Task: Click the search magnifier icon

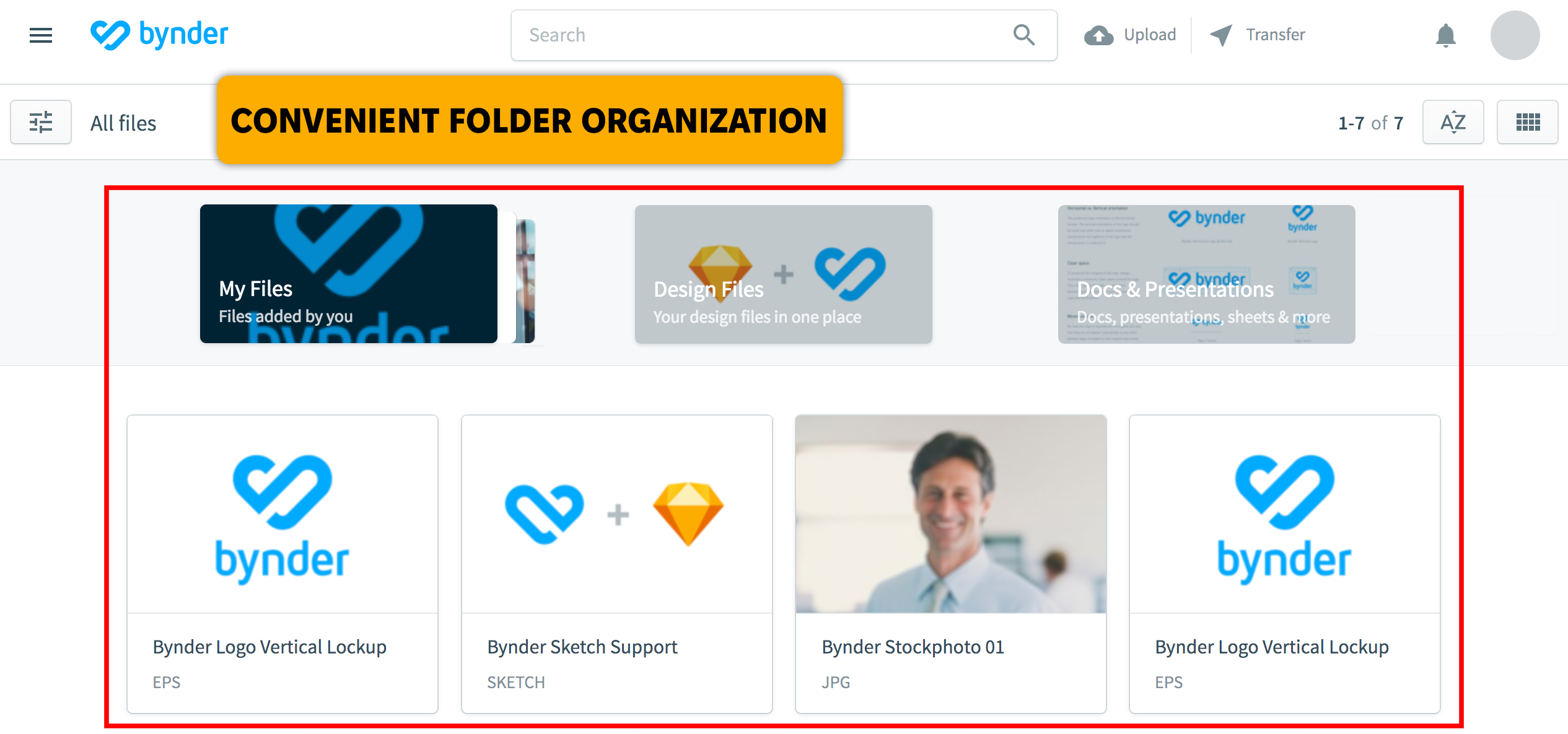Action: [1023, 35]
